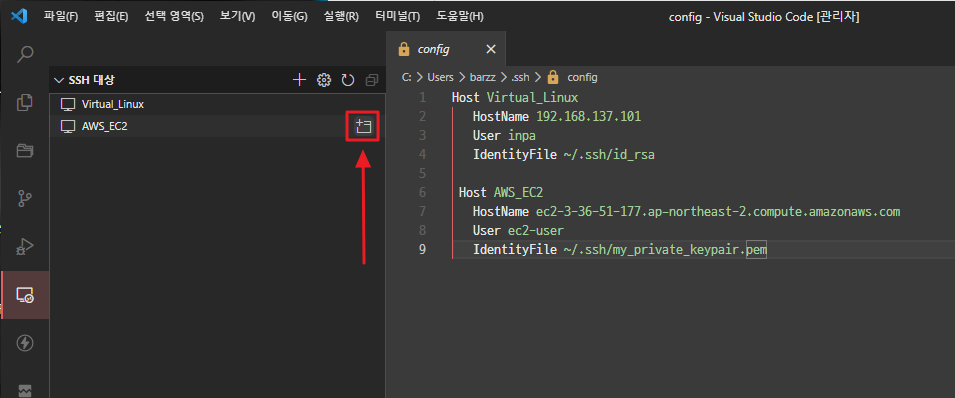Viewport: 955px width, 398px height.
Task: Click the IP address 192.168.137.101
Action: [x=588, y=116]
